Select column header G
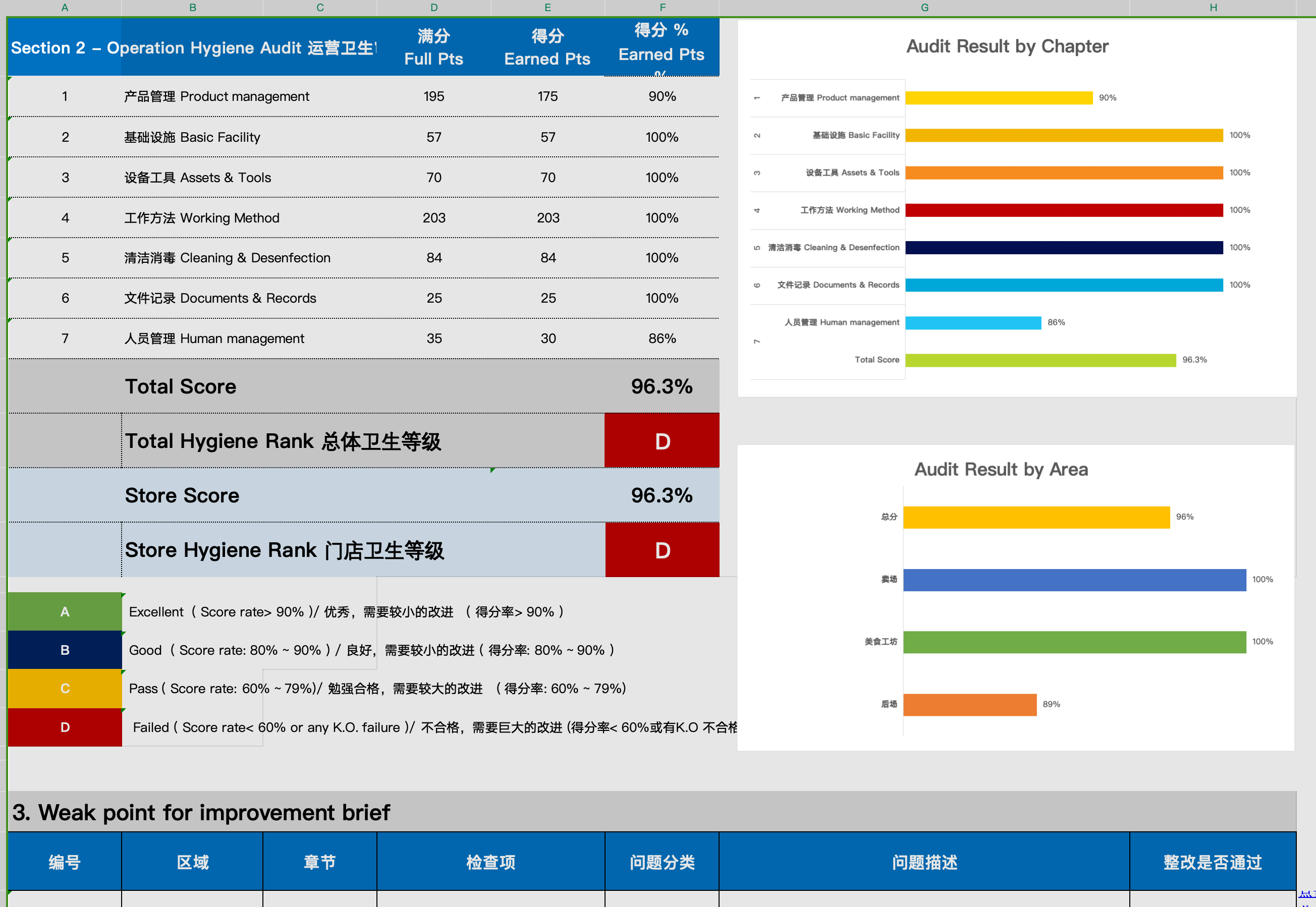Screen dimensions: 1316x907 point(925,8)
